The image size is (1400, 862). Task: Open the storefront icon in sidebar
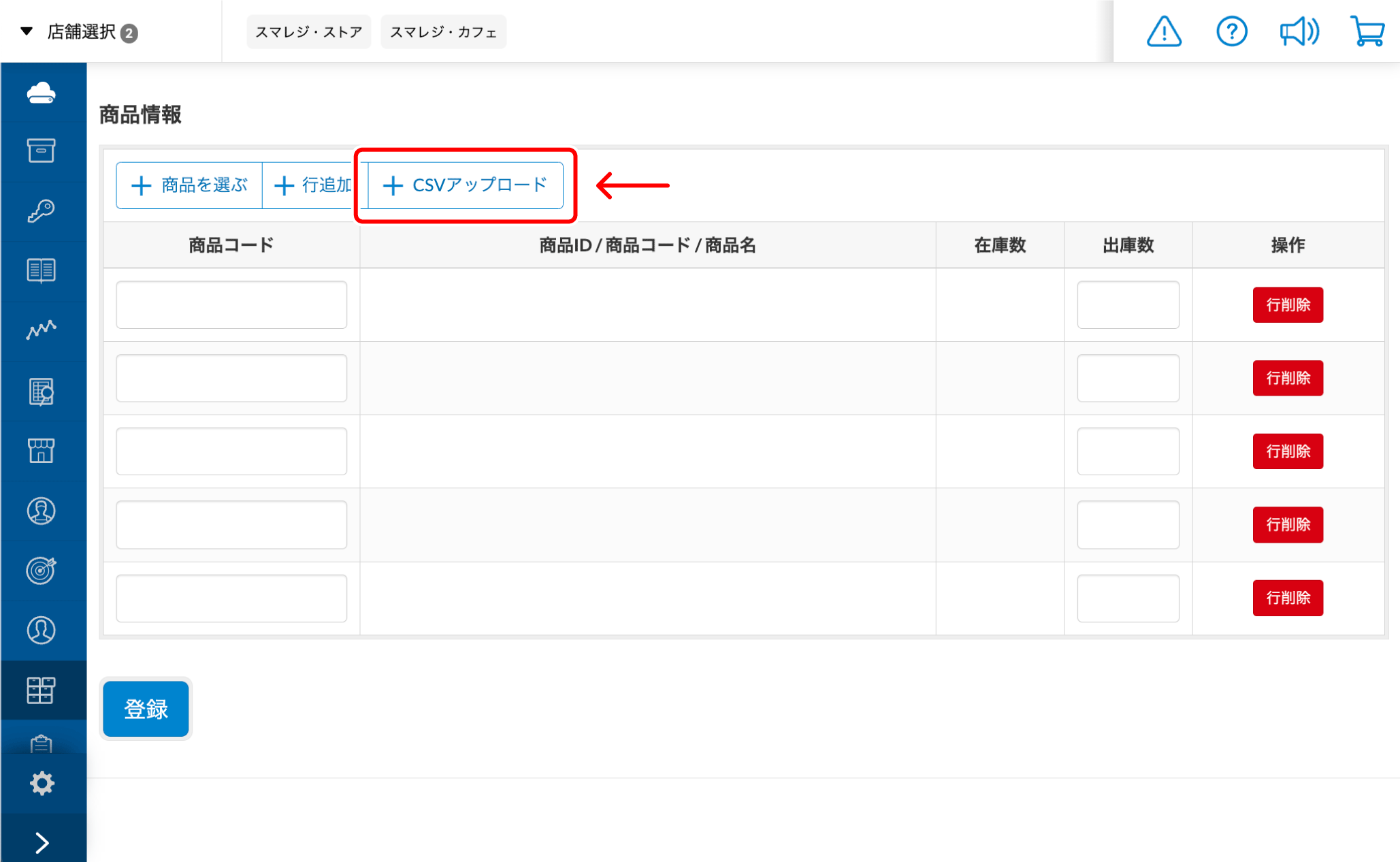click(42, 450)
